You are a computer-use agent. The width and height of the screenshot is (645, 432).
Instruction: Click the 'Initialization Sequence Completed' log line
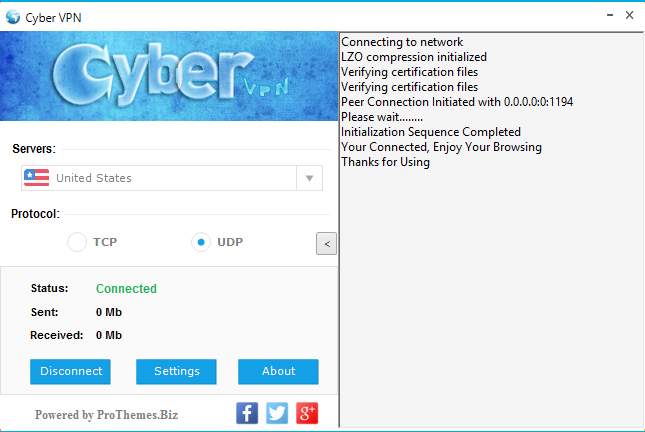[x=431, y=132]
